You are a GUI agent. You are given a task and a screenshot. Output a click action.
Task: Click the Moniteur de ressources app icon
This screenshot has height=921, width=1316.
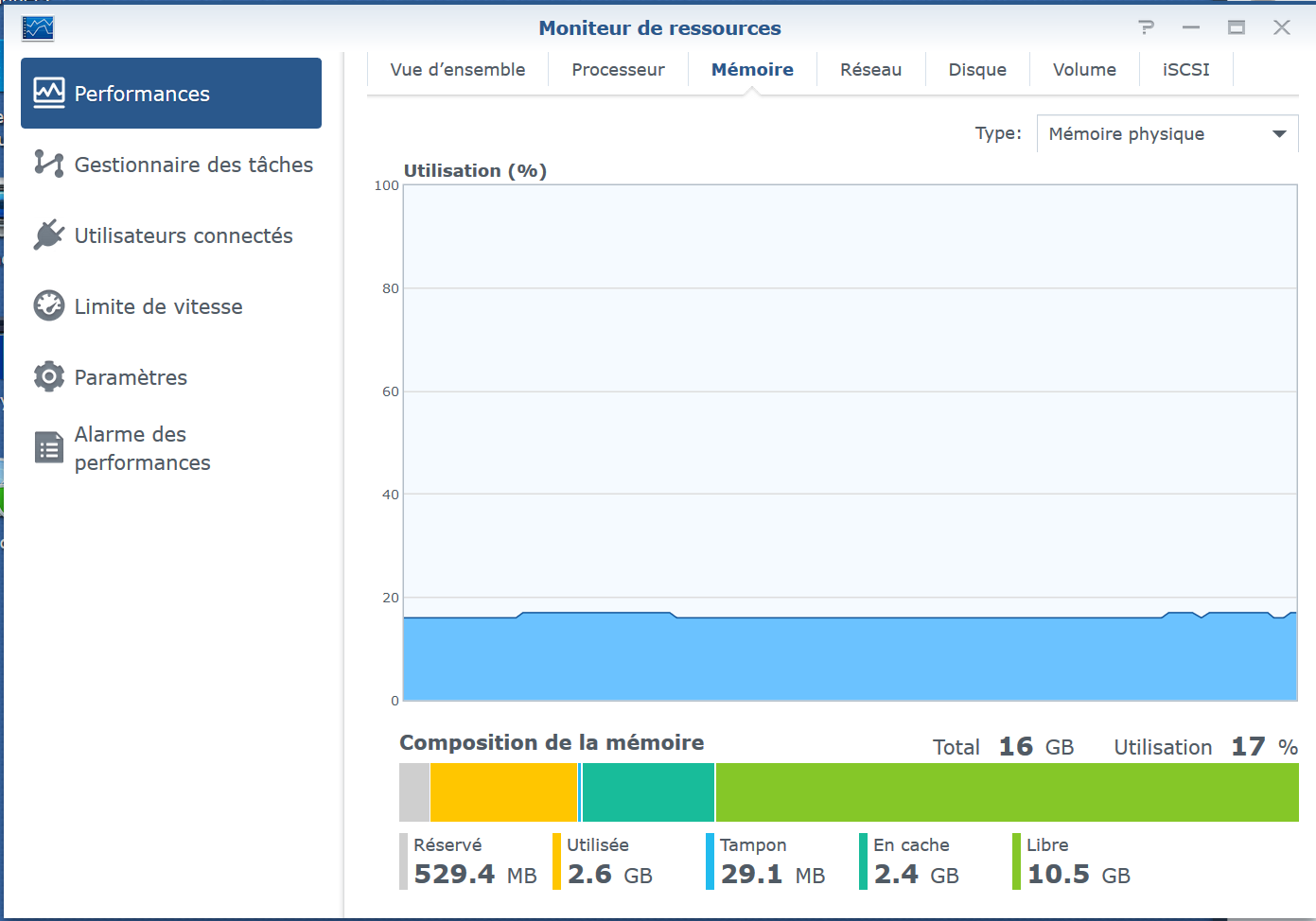pos(38,28)
